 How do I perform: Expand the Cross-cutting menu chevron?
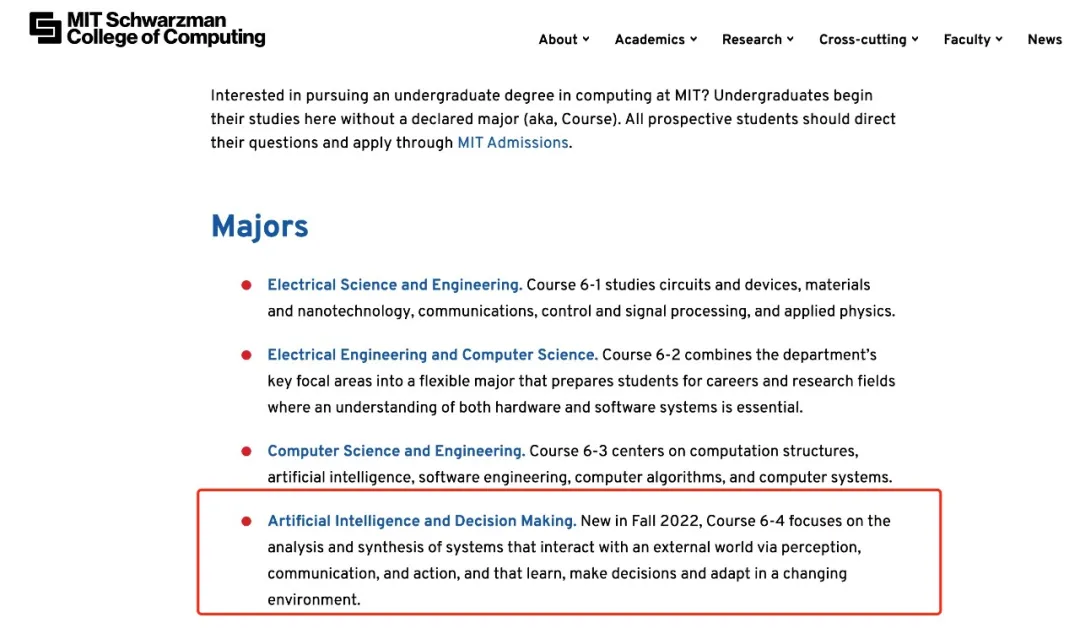coord(915,39)
